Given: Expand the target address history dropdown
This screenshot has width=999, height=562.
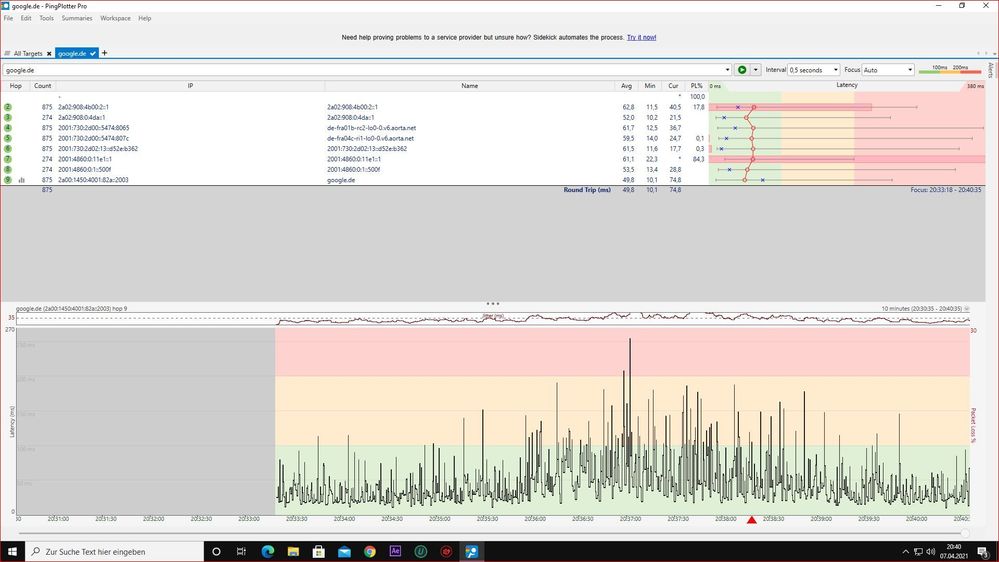Looking at the screenshot, I should pos(727,70).
